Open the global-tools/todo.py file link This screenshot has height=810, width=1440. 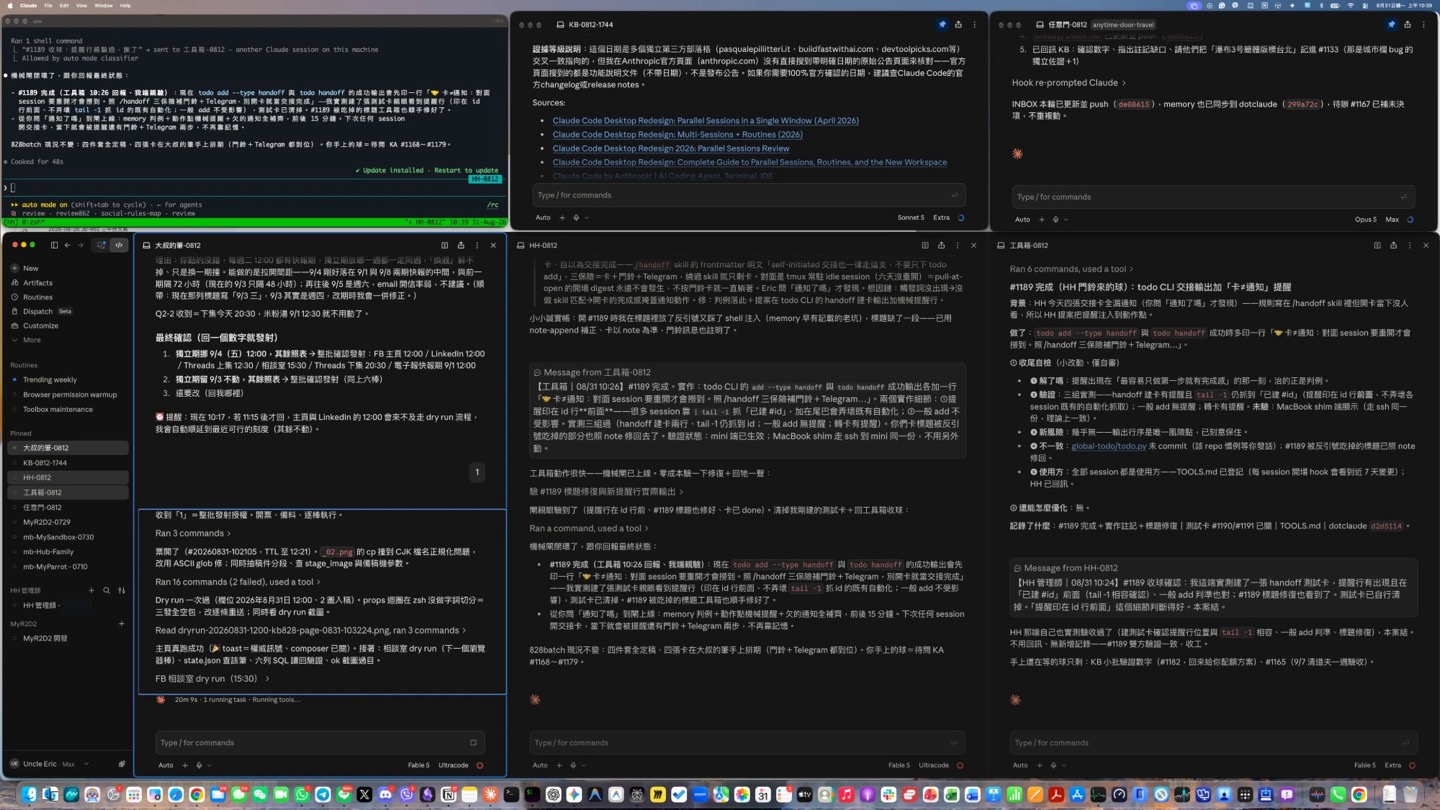coord(1108,447)
